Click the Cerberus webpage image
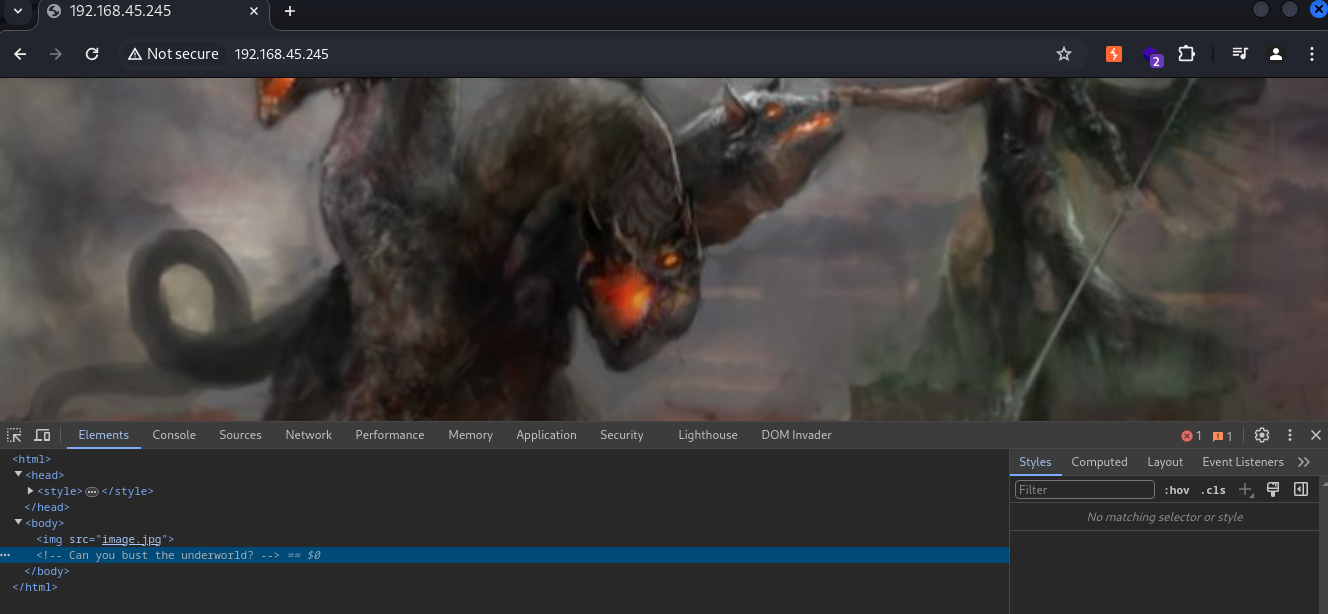 click(x=664, y=249)
